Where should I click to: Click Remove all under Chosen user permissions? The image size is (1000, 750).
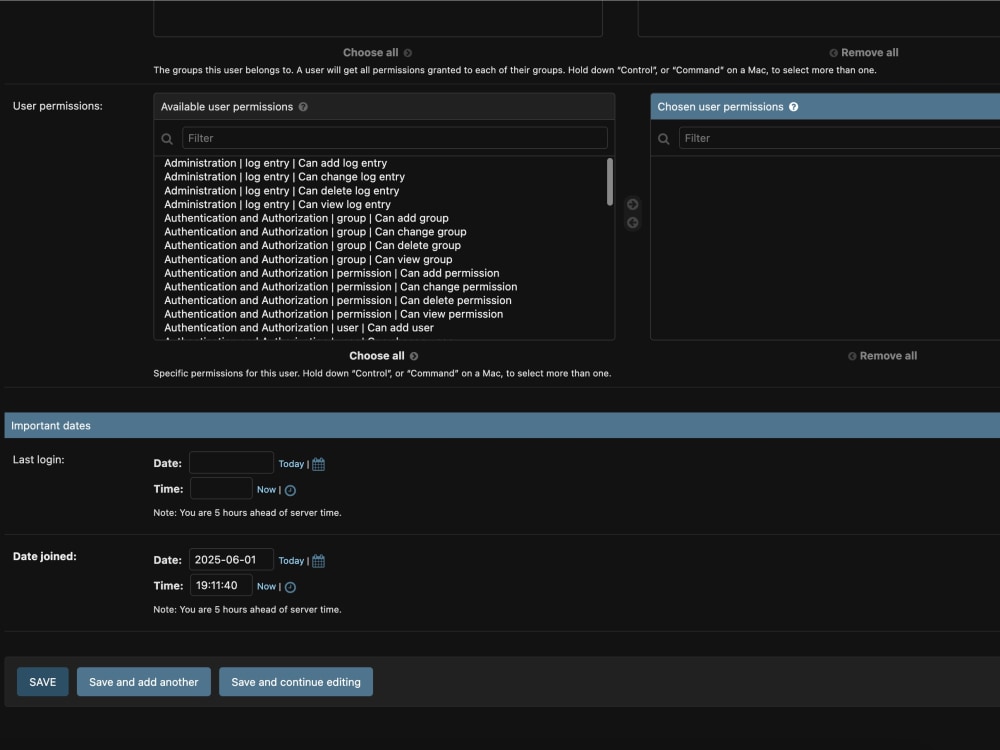883,356
